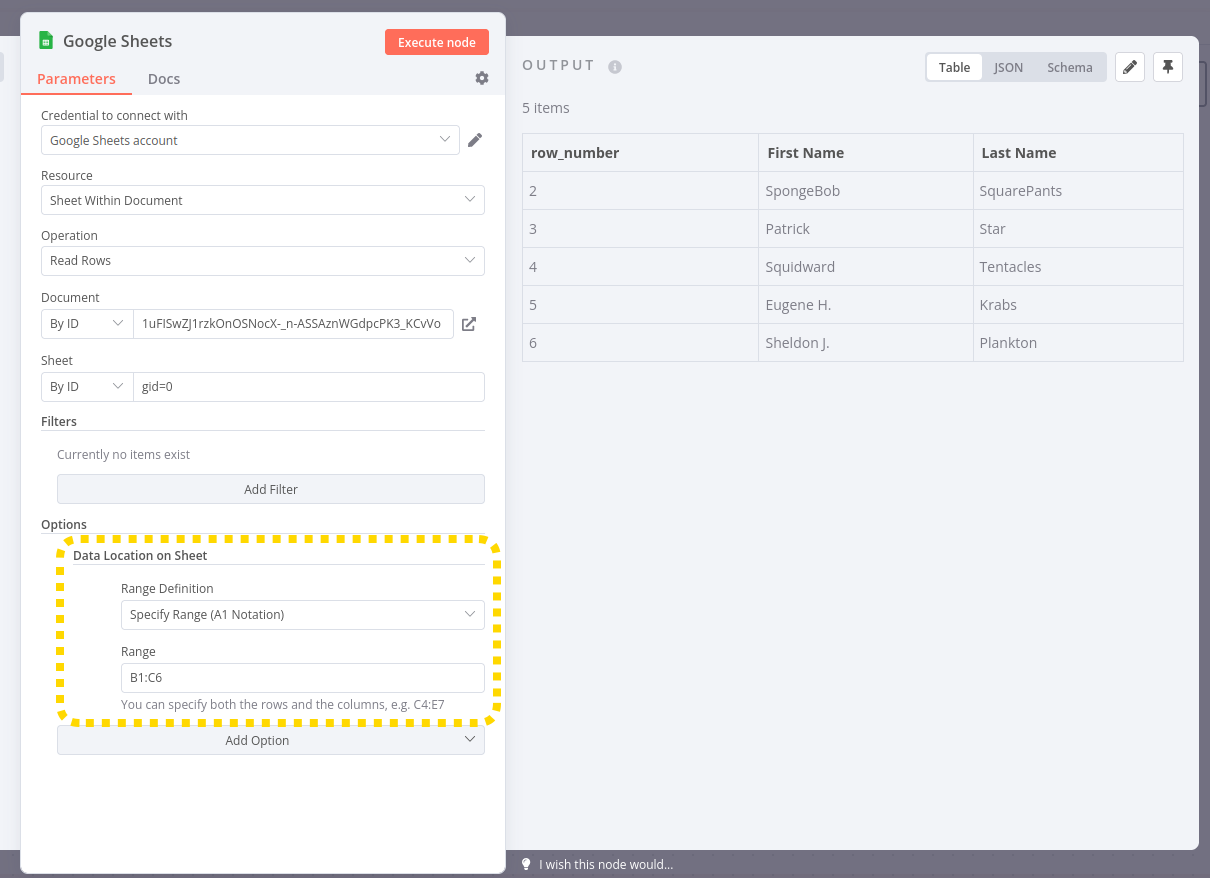The image size is (1210, 878).
Task: Open the Add Option dropdown
Action: coord(271,740)
